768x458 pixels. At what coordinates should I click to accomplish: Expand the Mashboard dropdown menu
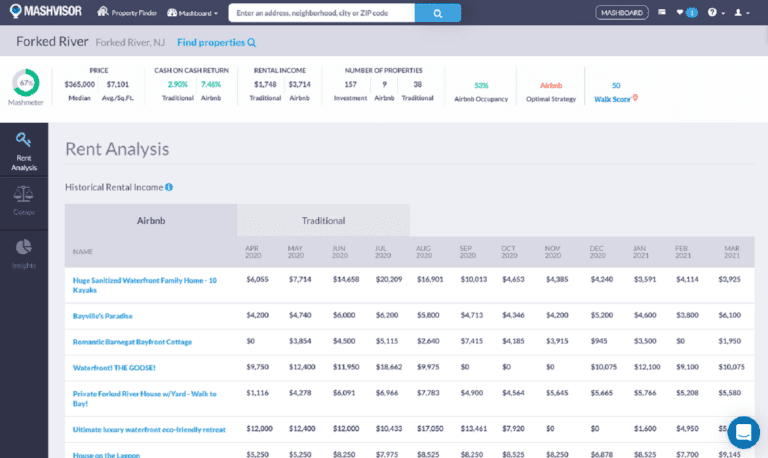(x=193, y=13)
